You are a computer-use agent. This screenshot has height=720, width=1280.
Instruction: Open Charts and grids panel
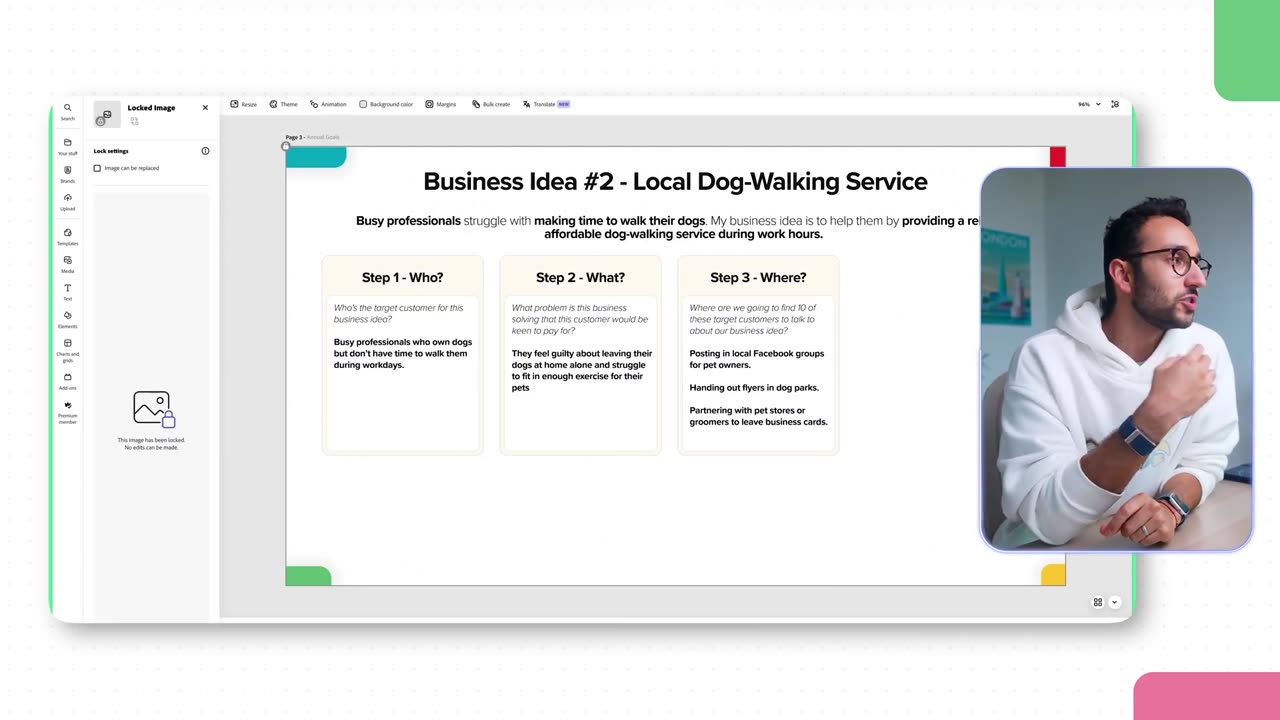(x=67, y=350)
